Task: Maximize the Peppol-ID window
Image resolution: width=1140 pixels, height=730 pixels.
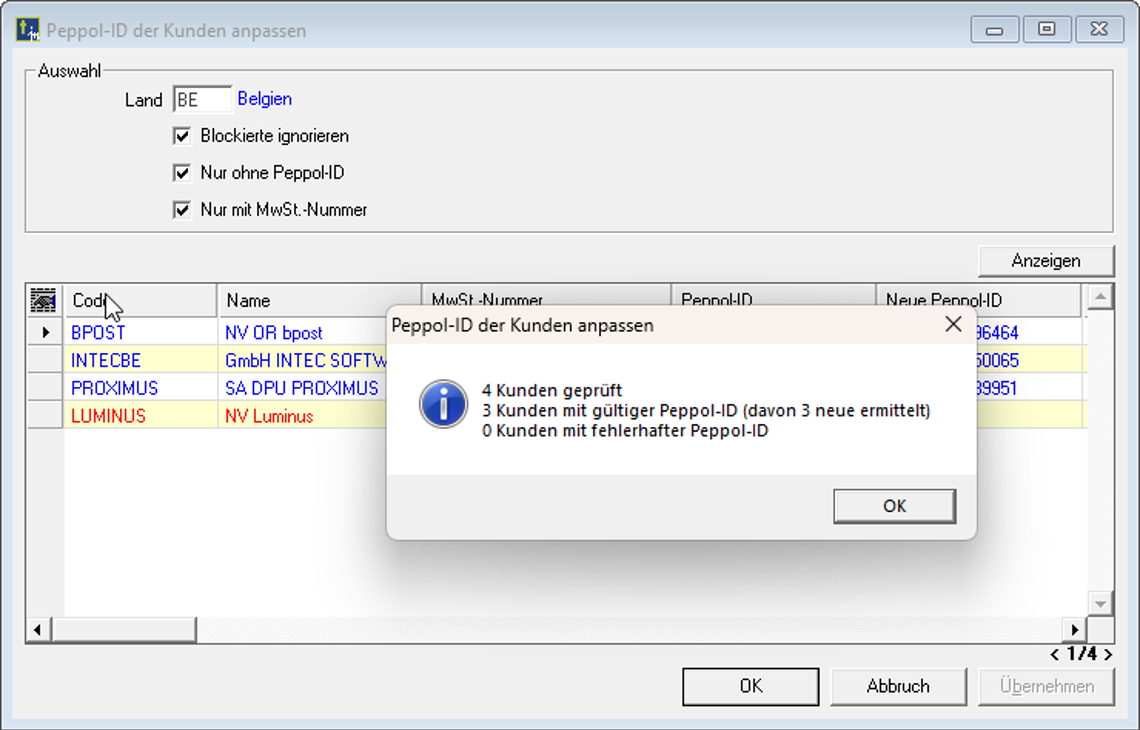Action: (x=1047, y=29)
